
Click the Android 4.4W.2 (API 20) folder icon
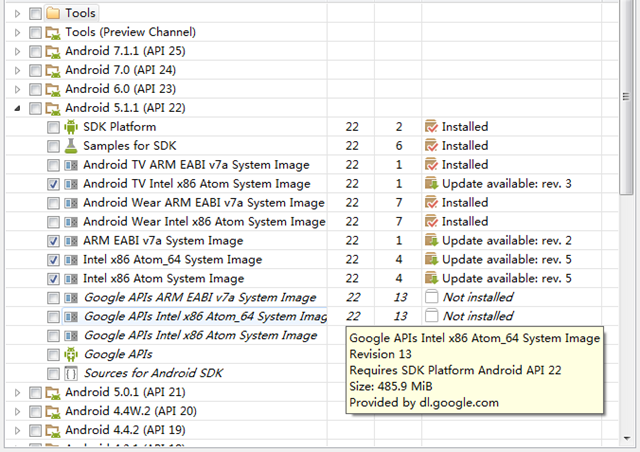[53, 411]
